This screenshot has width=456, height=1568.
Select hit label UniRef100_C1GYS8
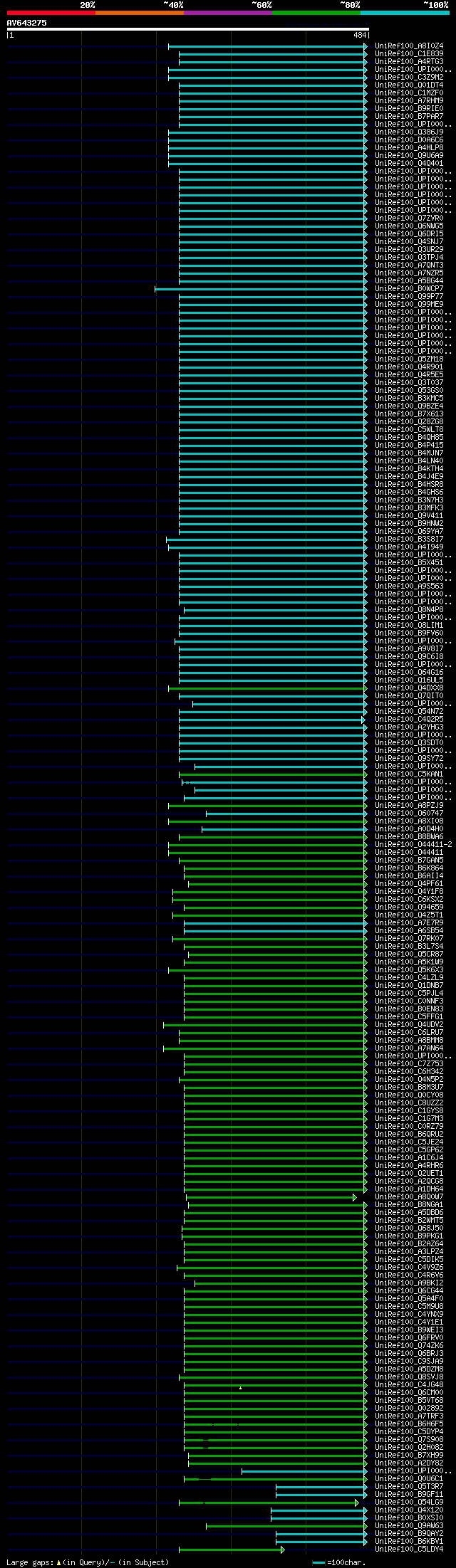[409, 1110]
